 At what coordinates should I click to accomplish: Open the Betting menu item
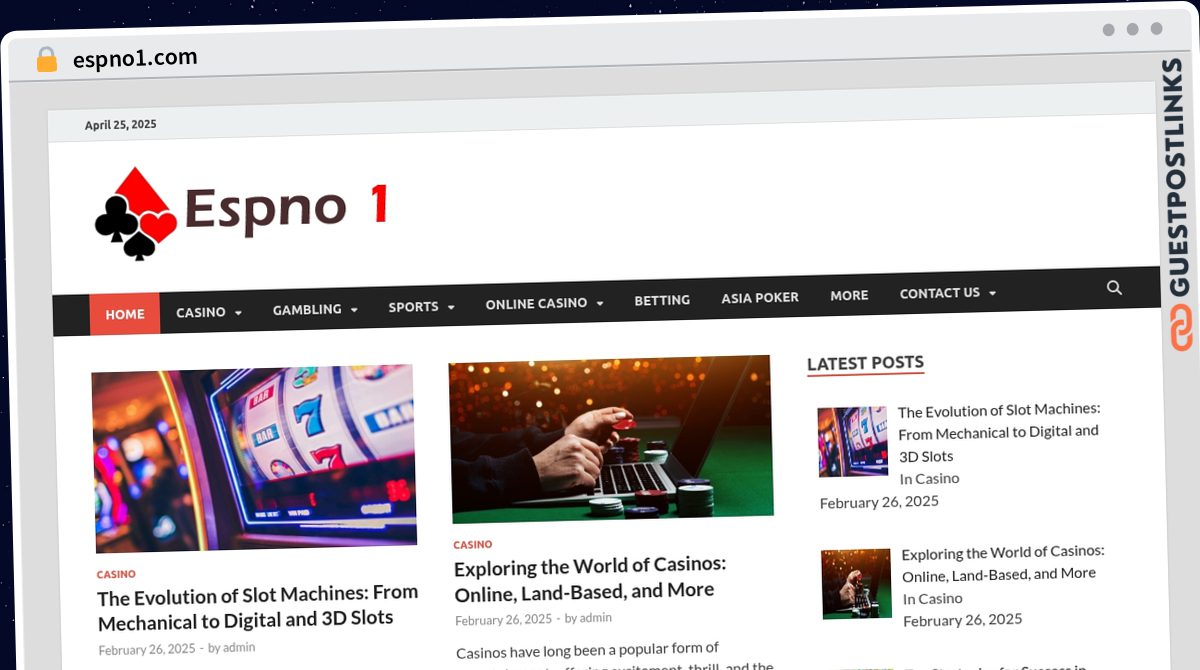coord(662,300)
